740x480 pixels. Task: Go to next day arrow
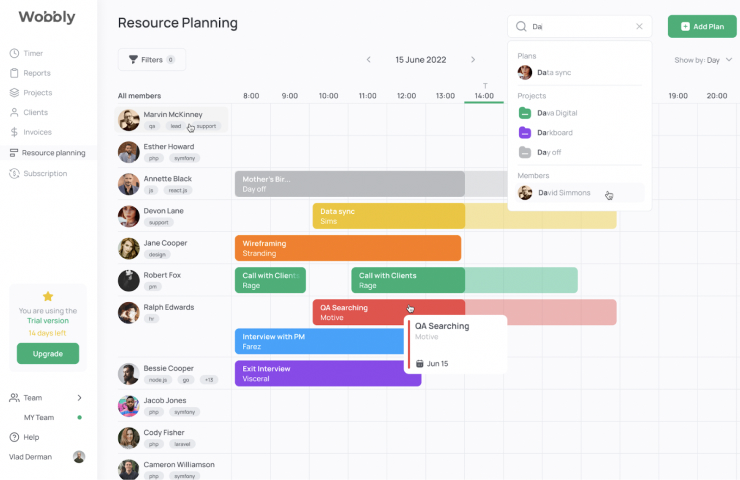pos(473,60)
